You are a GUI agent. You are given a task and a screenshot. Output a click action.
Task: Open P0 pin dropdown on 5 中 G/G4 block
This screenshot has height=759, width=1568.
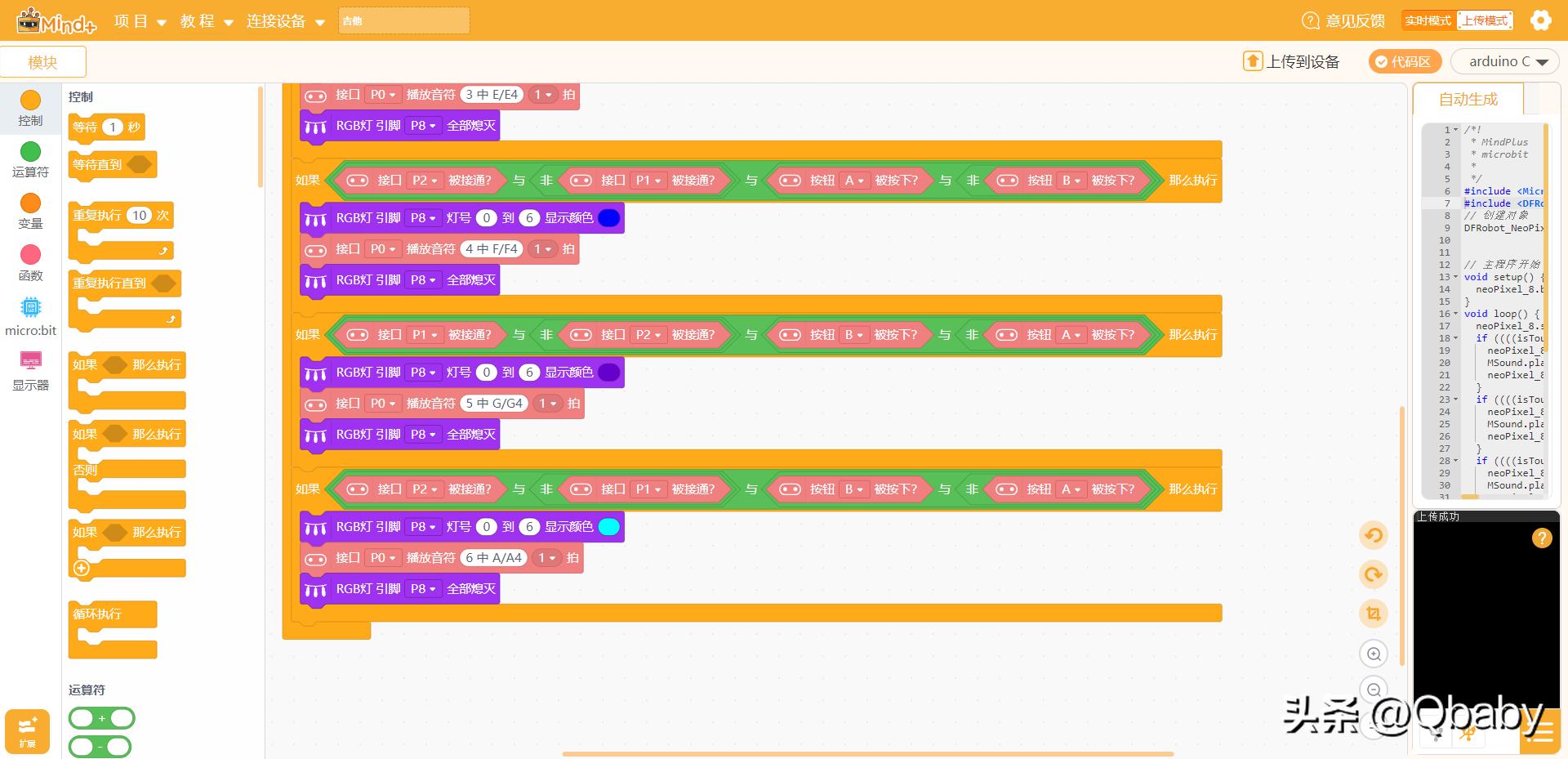point(382,404)
